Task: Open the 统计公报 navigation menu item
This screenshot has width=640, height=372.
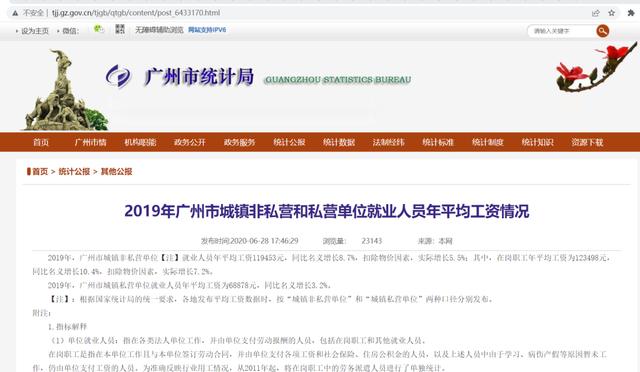Action: click(x=289, y=142)
